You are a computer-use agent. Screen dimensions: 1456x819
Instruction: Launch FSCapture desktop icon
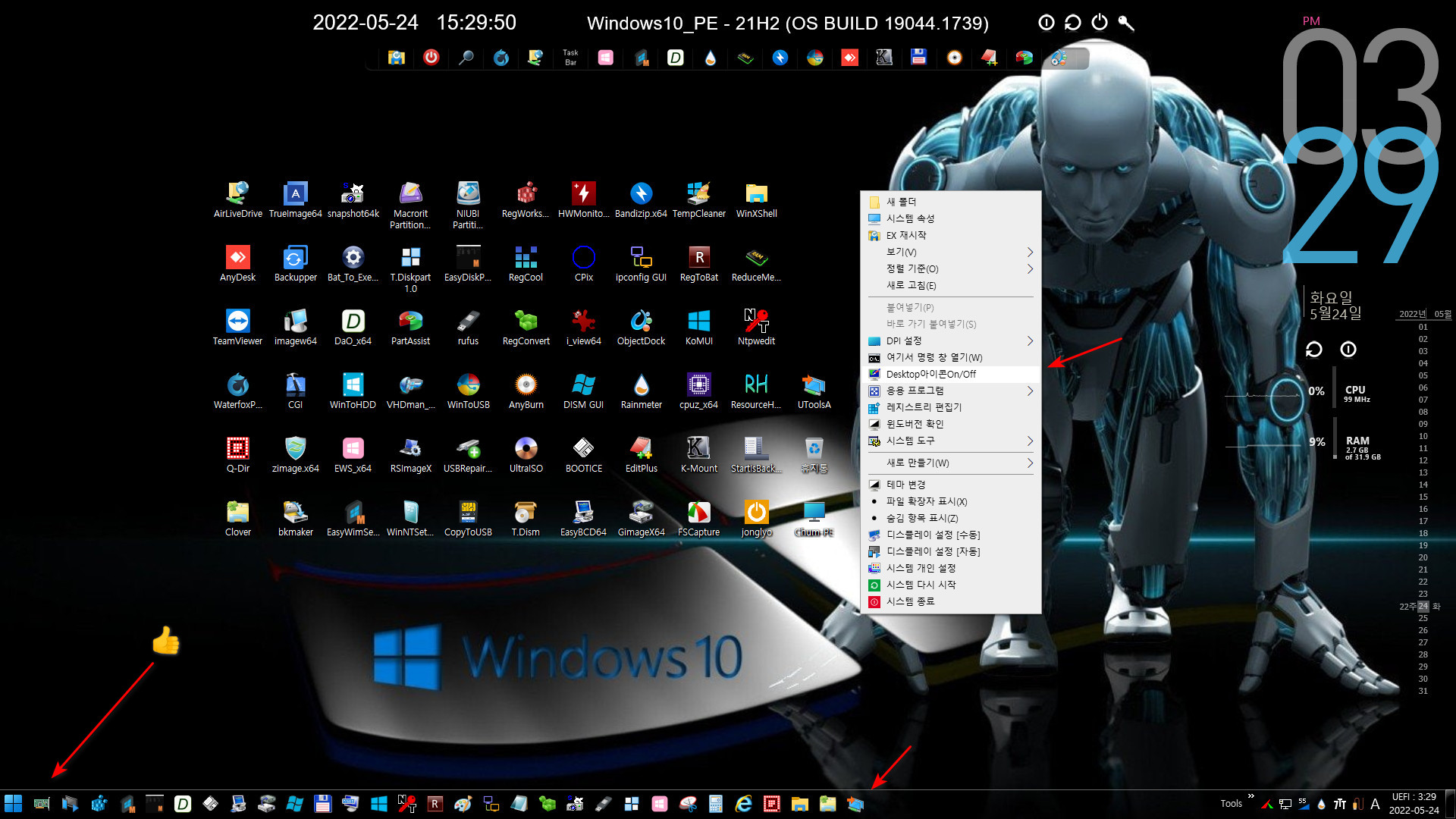click(698, 518)
